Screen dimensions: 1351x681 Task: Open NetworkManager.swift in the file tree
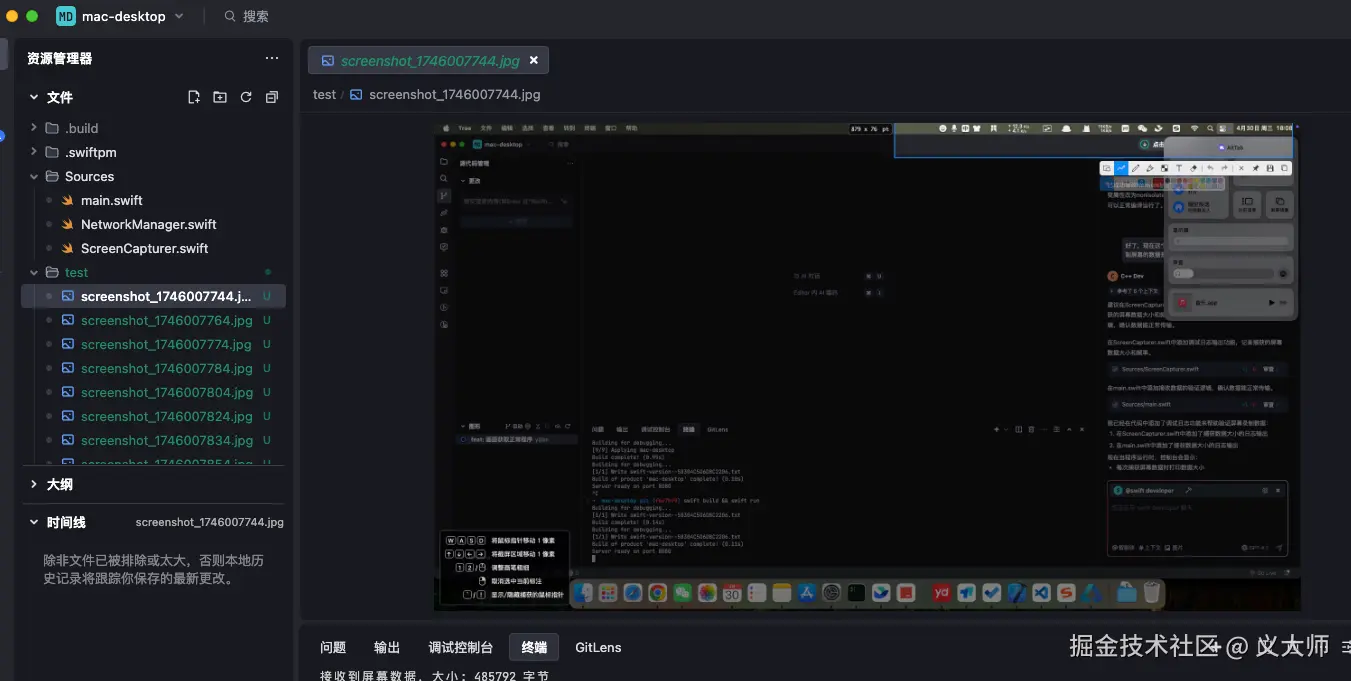point(148,224)
